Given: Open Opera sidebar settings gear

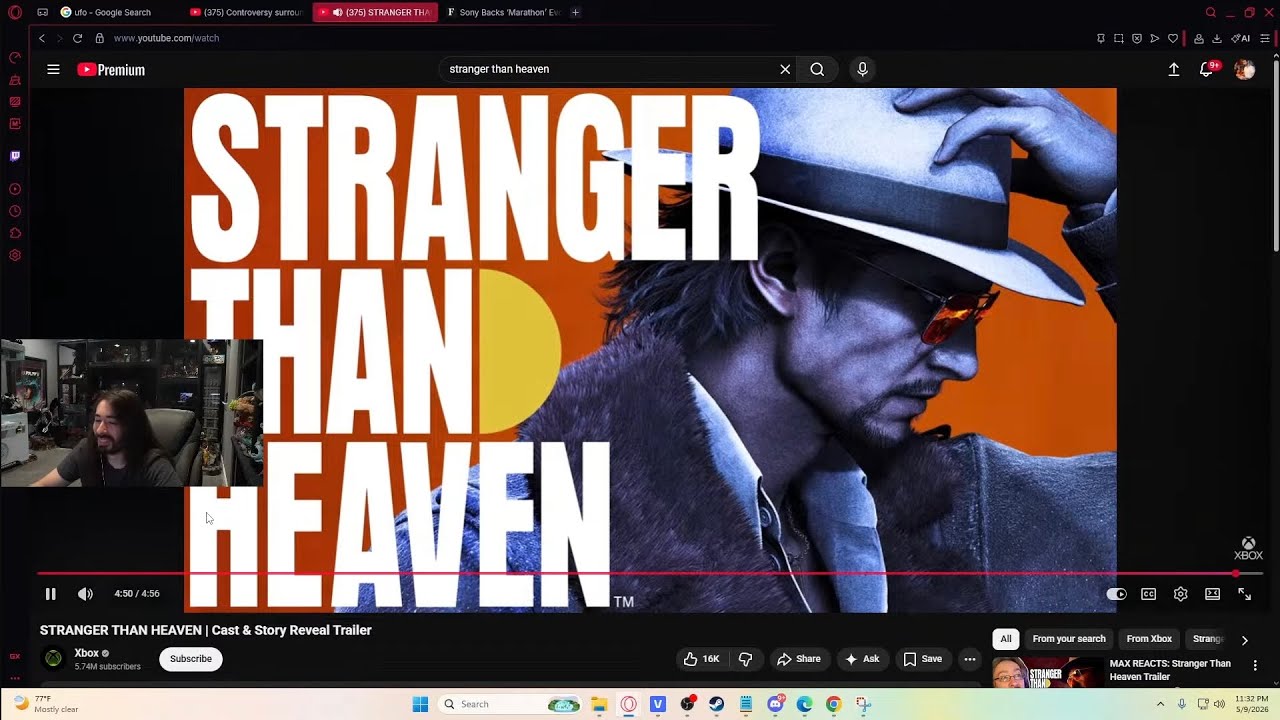Looking at the screenshot, I should (x=15, y=255).
